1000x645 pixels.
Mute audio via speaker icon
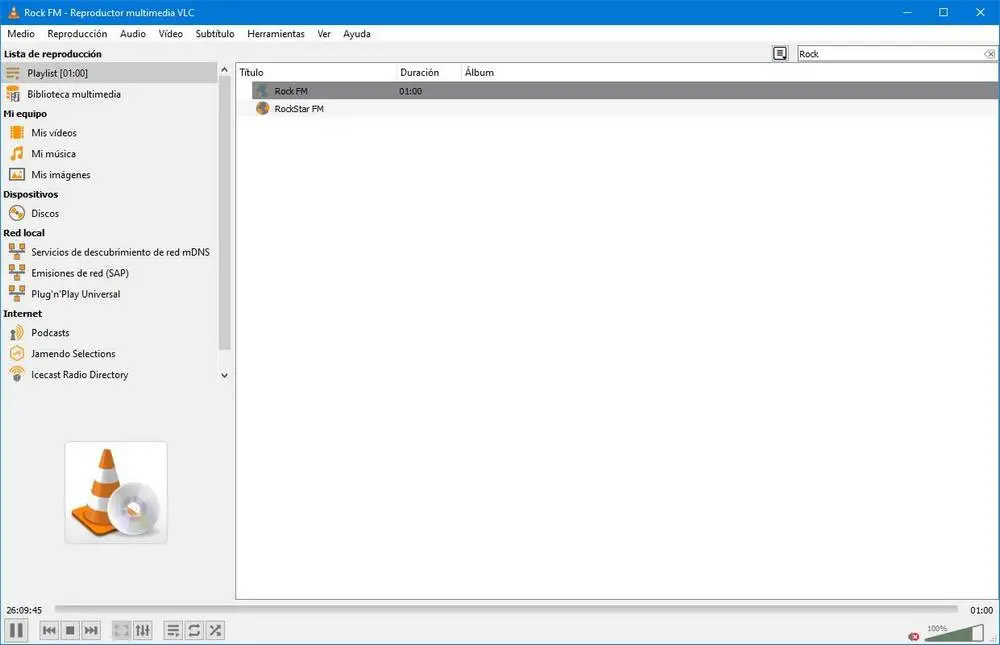pyautogui.click(x=914, y=636)
